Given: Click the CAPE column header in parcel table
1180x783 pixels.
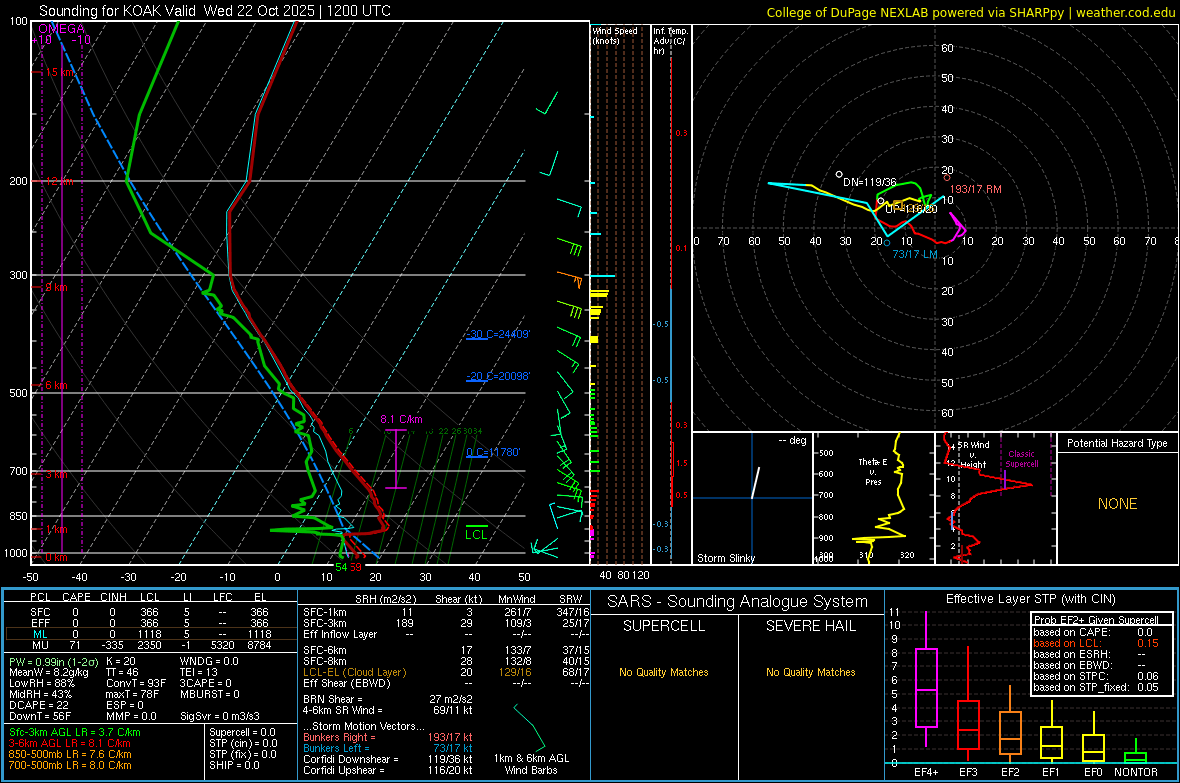Looking at the screenshot, I should point(76,597).
